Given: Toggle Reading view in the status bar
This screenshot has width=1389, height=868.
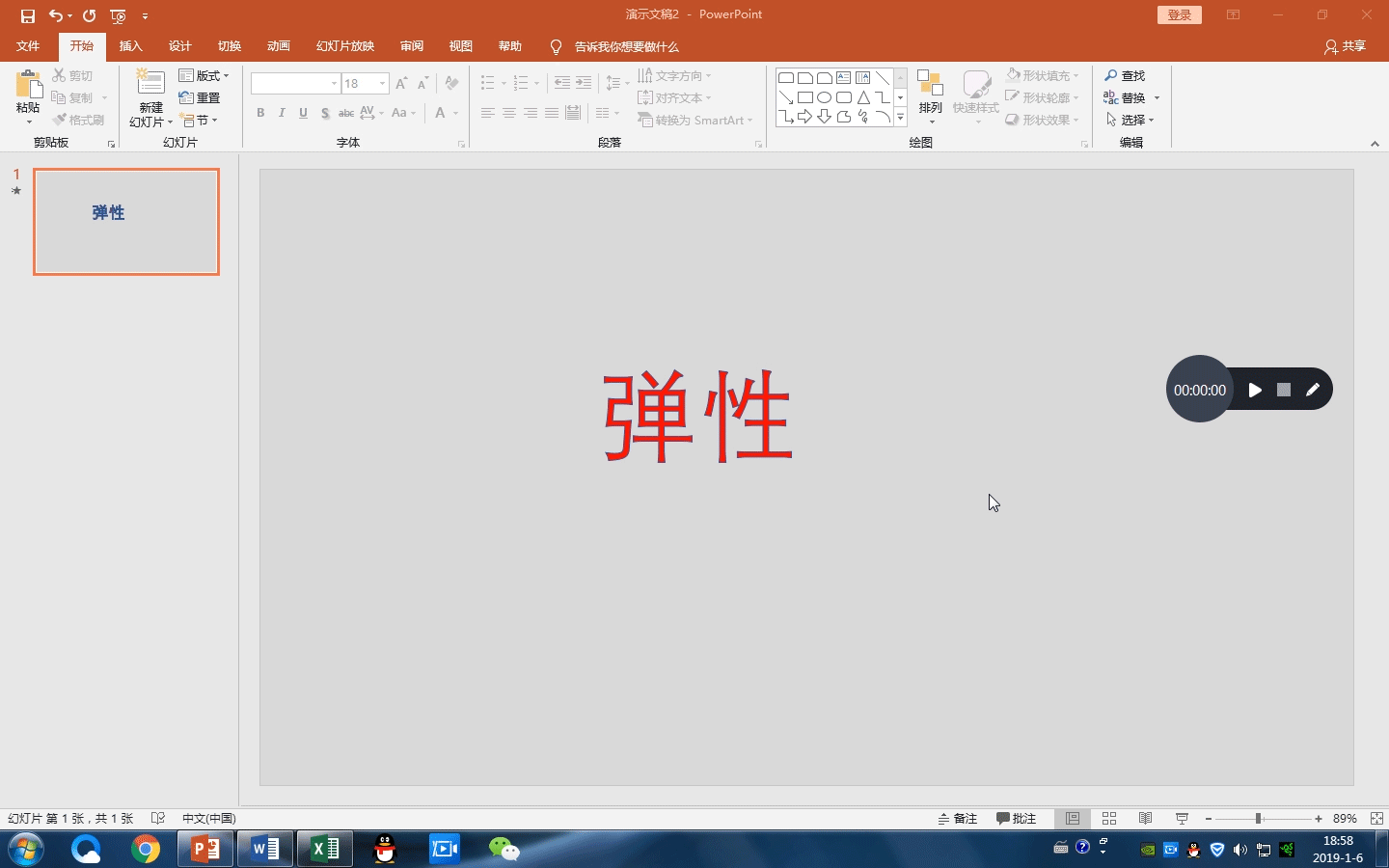Looking at the screenshot, I should click(1145, 819).
